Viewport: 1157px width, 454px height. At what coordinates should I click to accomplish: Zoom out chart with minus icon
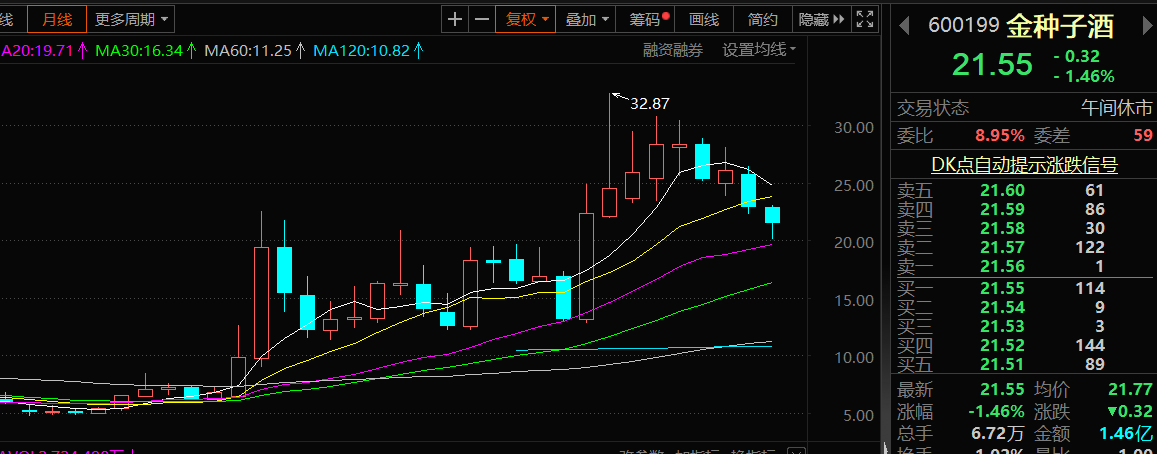coord(482,19)
